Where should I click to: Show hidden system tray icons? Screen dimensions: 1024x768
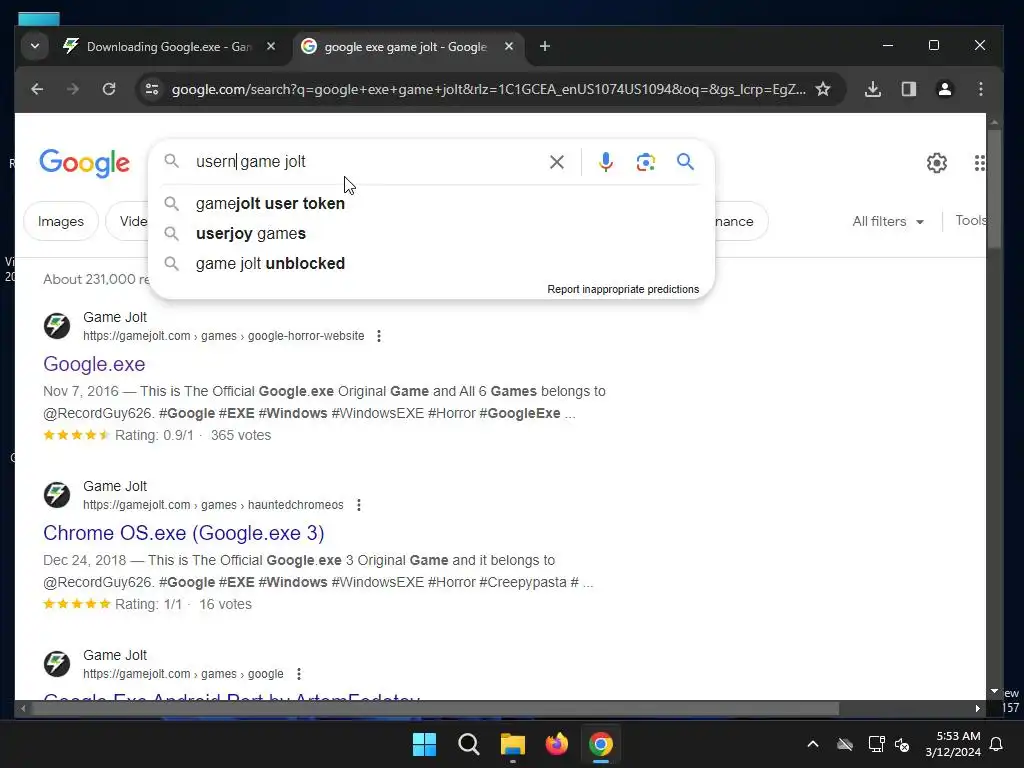(x=813, y=744)
